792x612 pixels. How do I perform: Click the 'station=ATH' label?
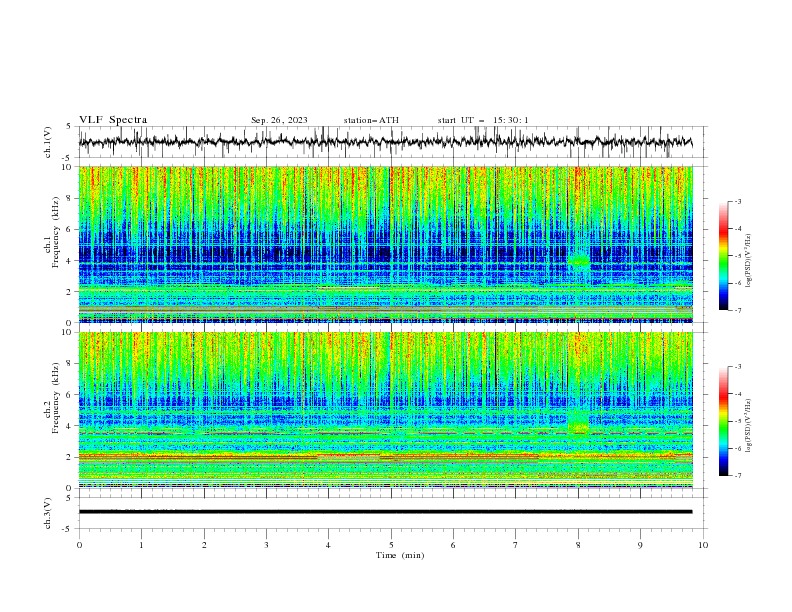(371, 120)
